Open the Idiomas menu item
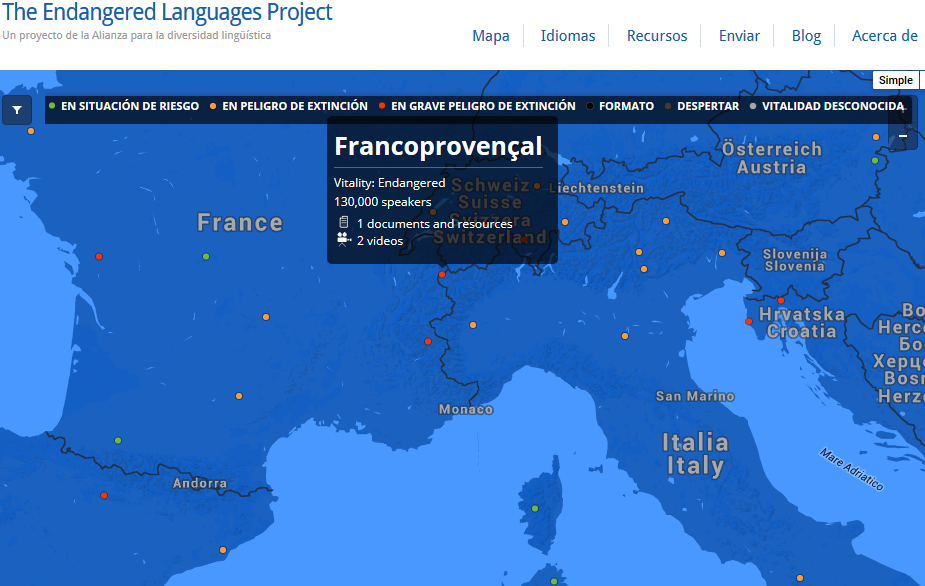This screenshot has height=586, width=925. [x=568, y=36]
